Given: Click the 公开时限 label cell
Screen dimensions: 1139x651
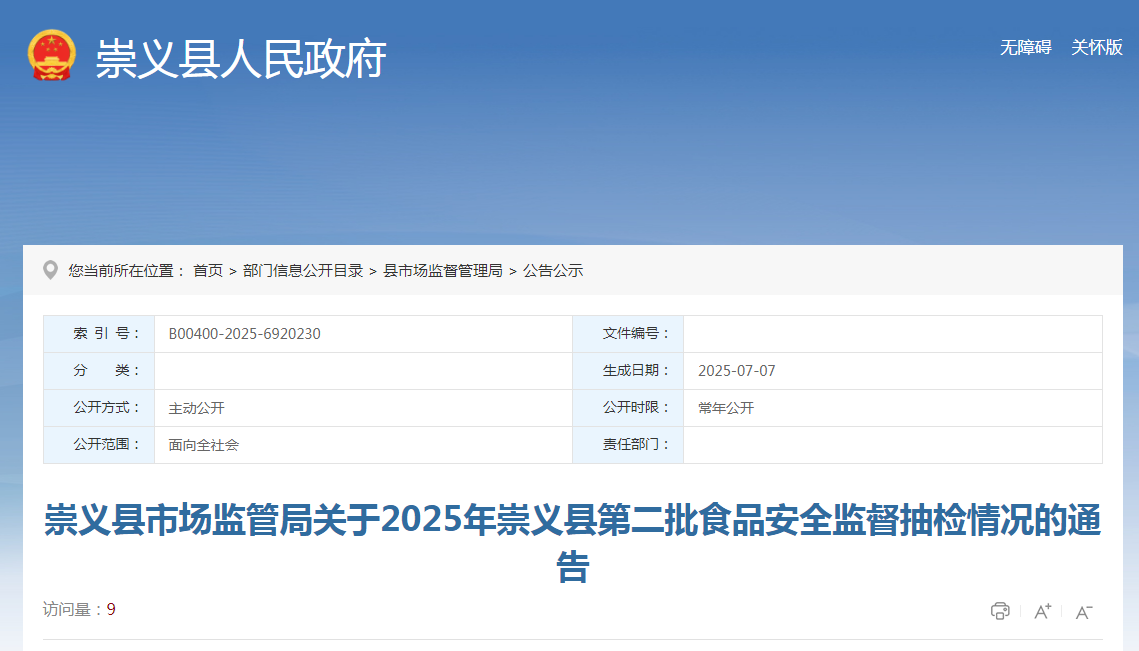Looking at the screenshot, I should pos(628,408).
